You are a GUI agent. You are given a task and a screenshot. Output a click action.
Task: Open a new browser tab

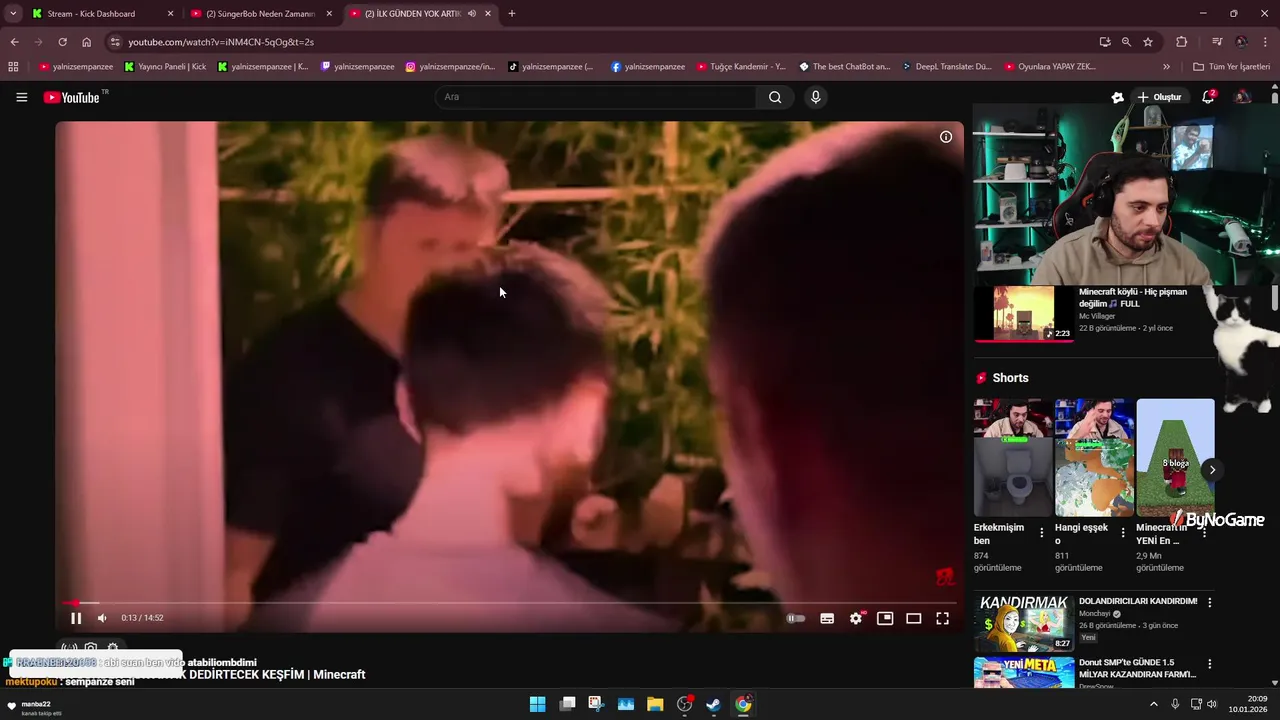512,14
